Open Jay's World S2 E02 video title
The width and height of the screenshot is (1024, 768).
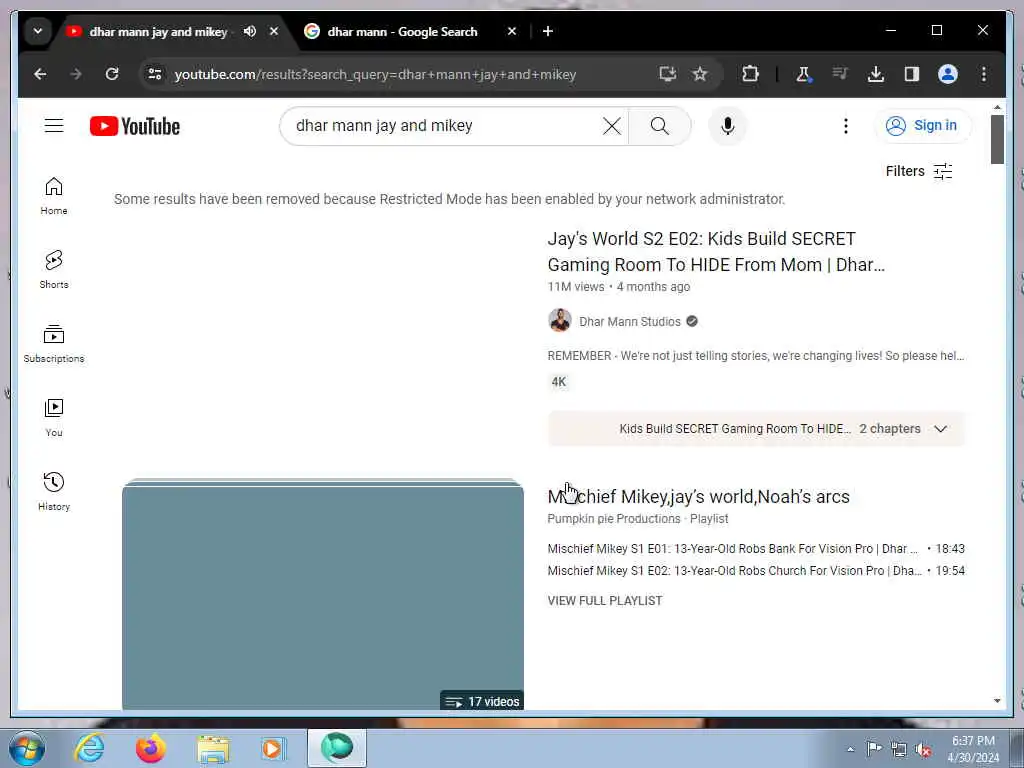[x=716, y=251]
